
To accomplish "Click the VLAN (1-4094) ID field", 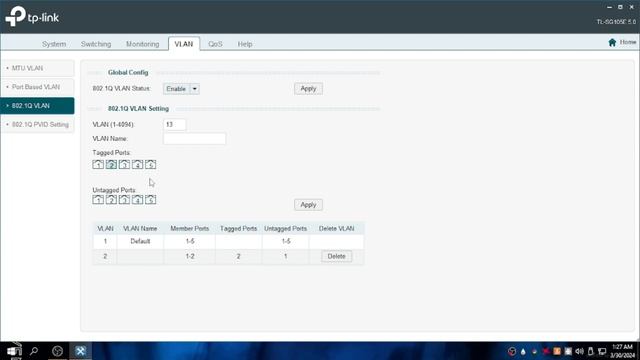I will tap(175, 124).
